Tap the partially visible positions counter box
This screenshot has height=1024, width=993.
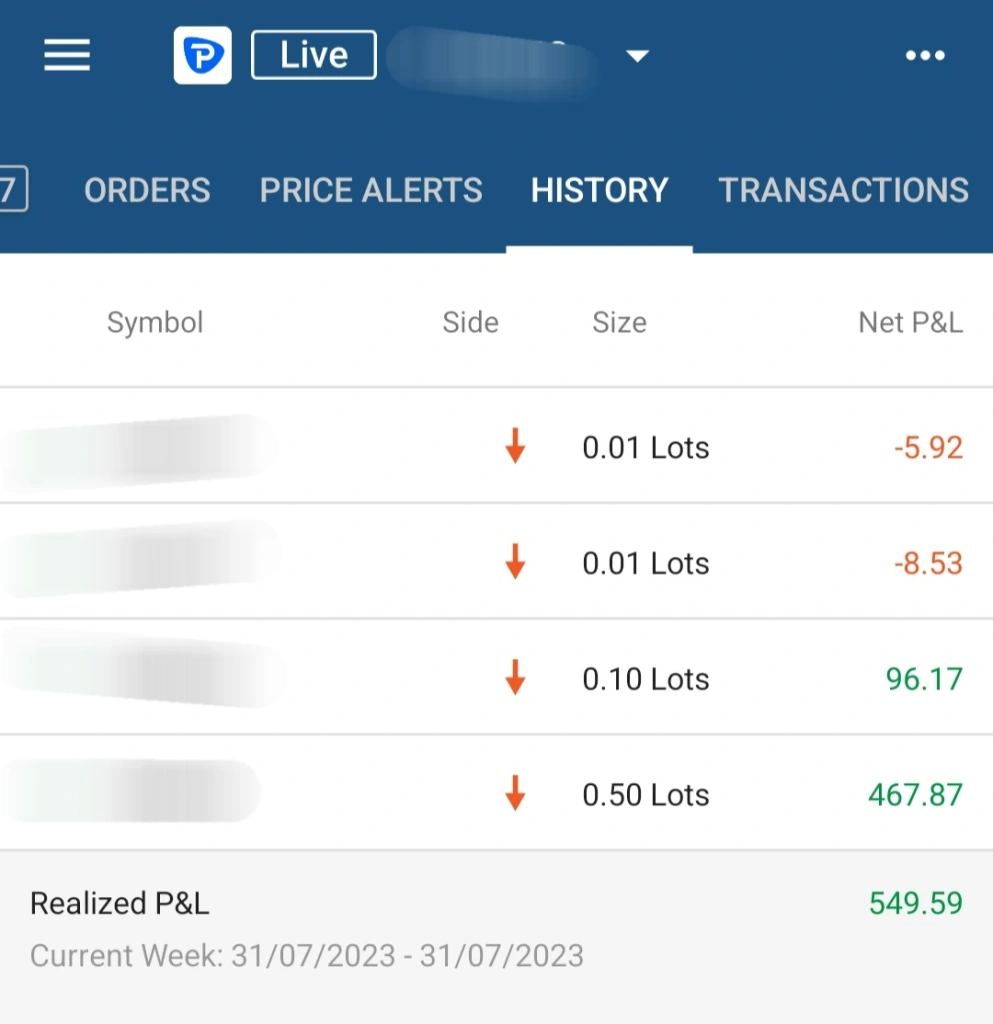pos(13,189)
